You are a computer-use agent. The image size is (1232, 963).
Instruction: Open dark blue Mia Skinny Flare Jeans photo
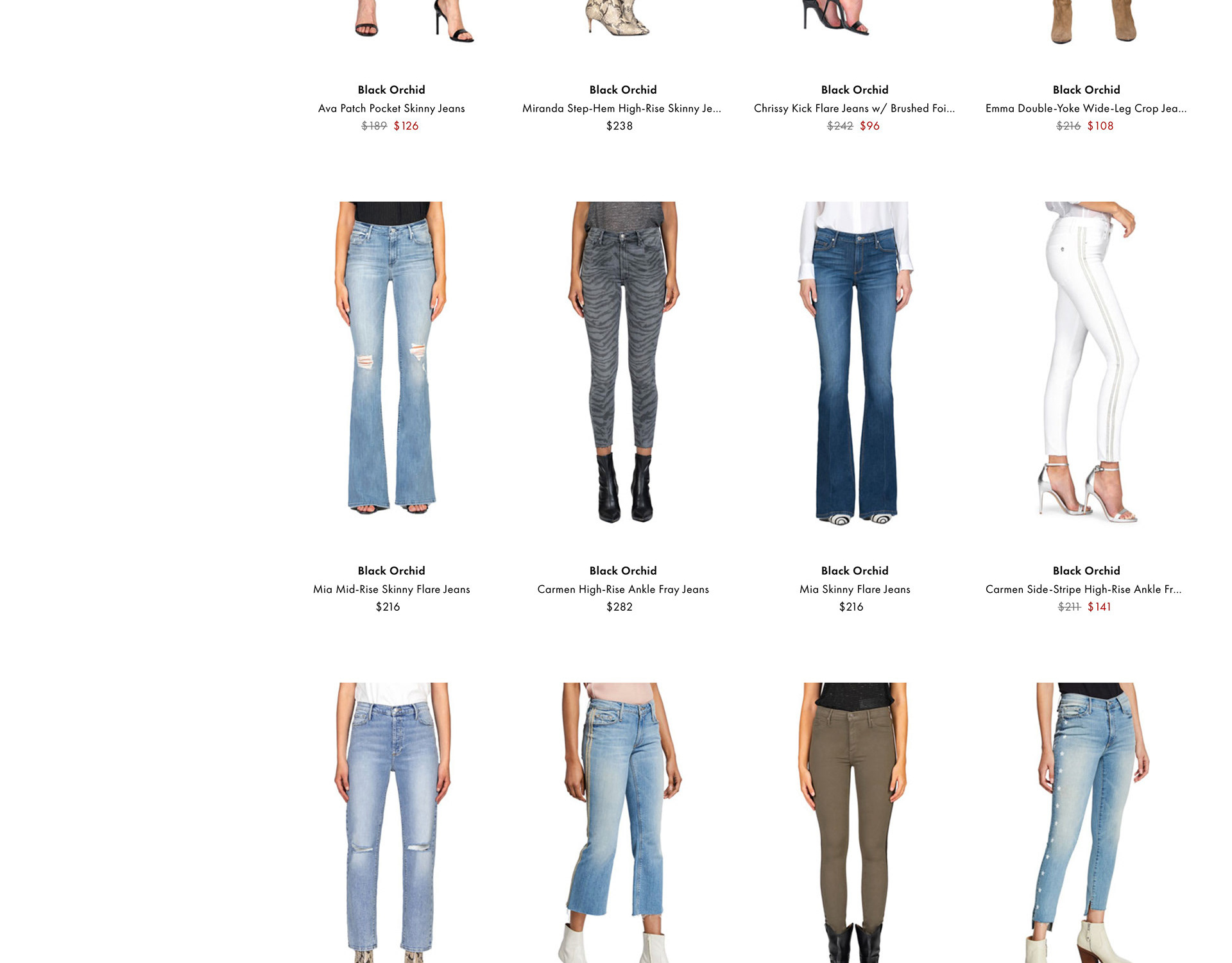pyautogui.click(x=855, y=362)
